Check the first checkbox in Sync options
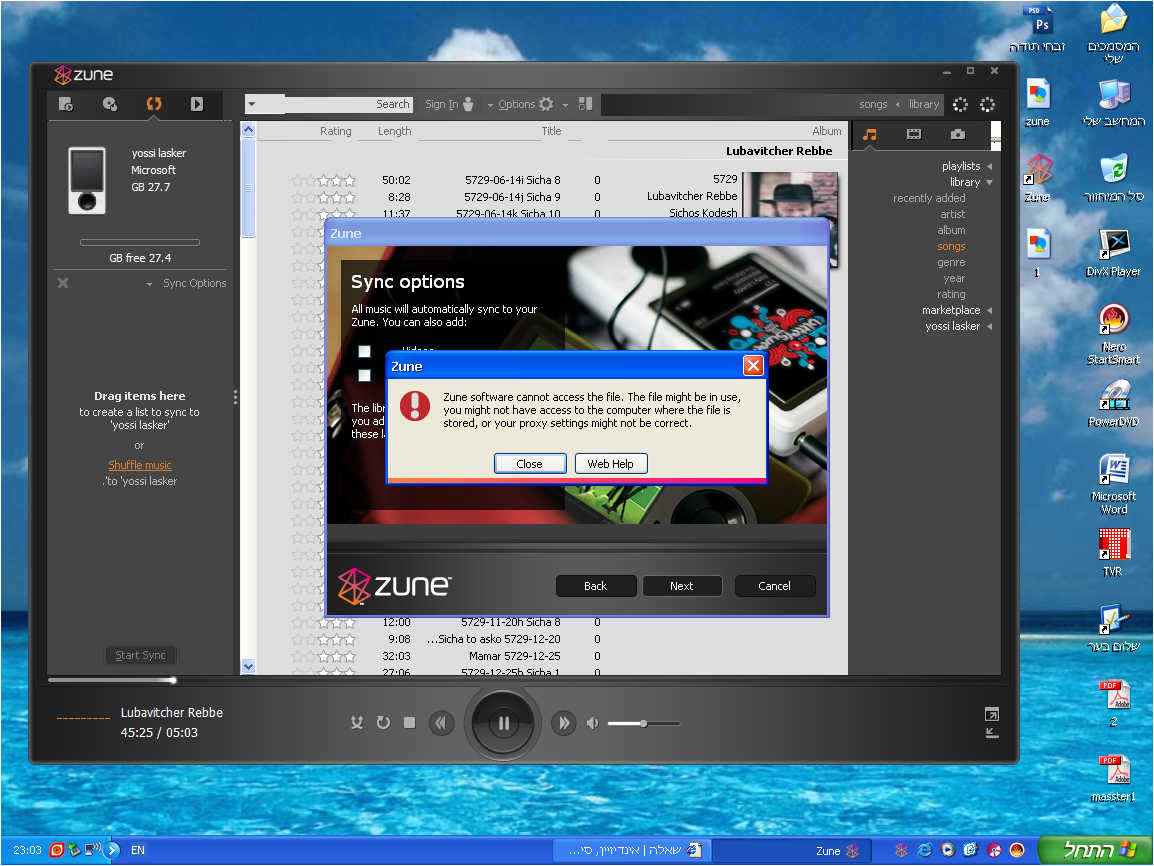The height and width of the screenshot is (866, 1154). [x=365, y=351]
